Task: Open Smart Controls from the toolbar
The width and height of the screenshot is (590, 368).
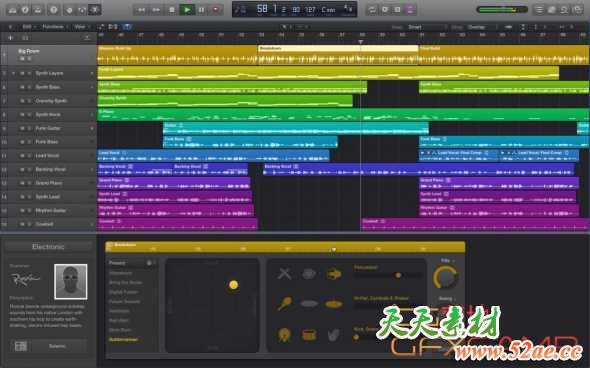Action: [69, 10]
